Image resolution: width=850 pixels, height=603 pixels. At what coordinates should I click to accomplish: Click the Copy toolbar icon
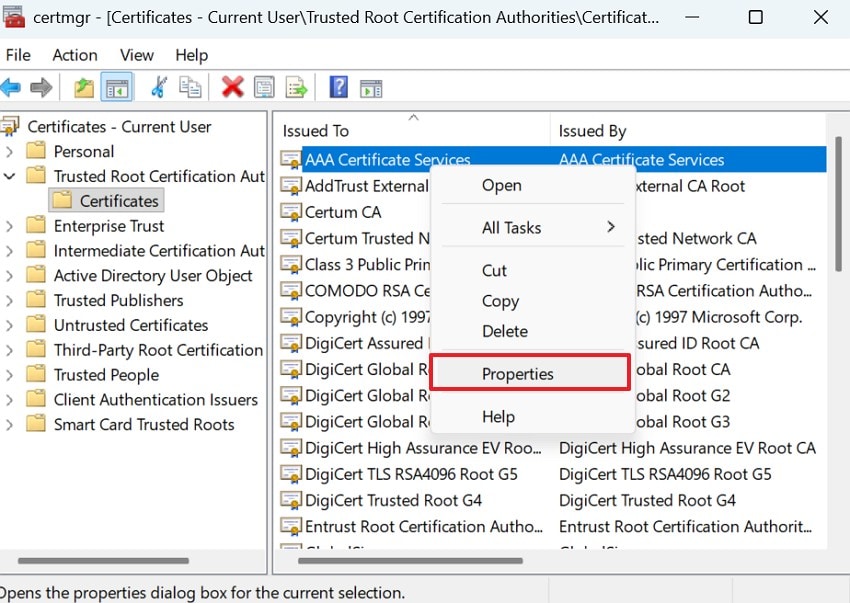pos(190,87)
